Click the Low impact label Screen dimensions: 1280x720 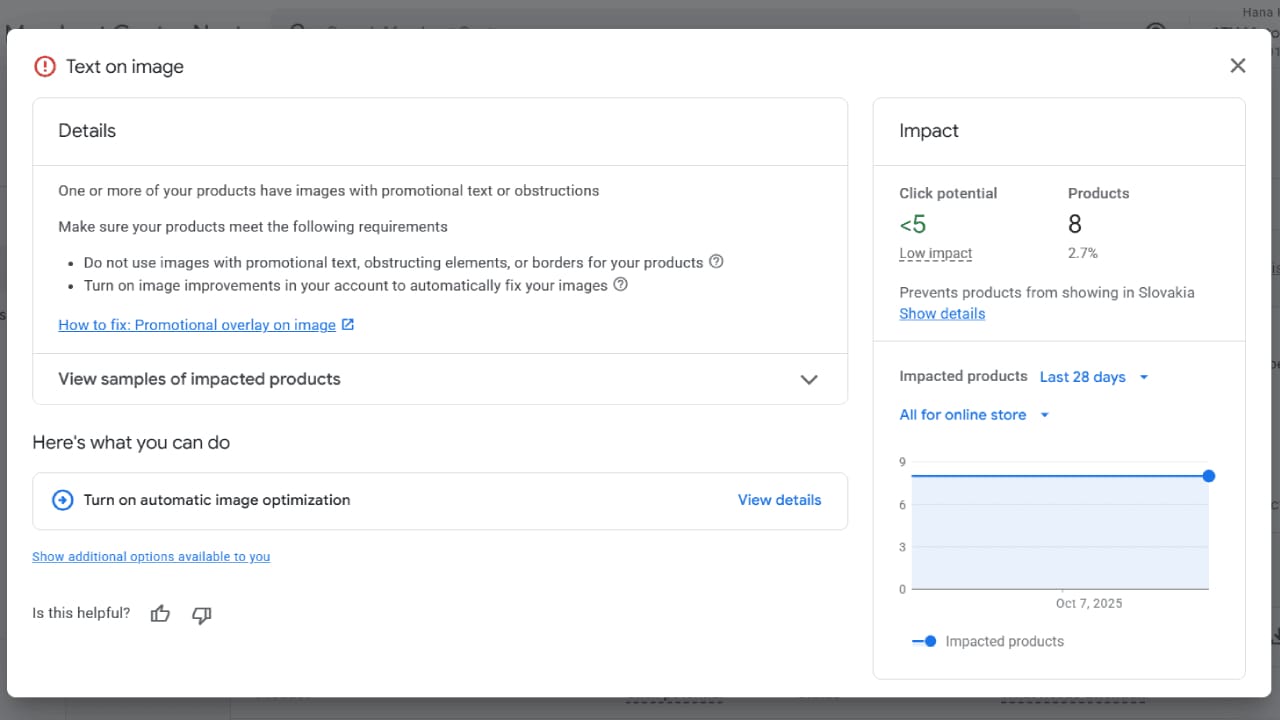coord(935,254)
